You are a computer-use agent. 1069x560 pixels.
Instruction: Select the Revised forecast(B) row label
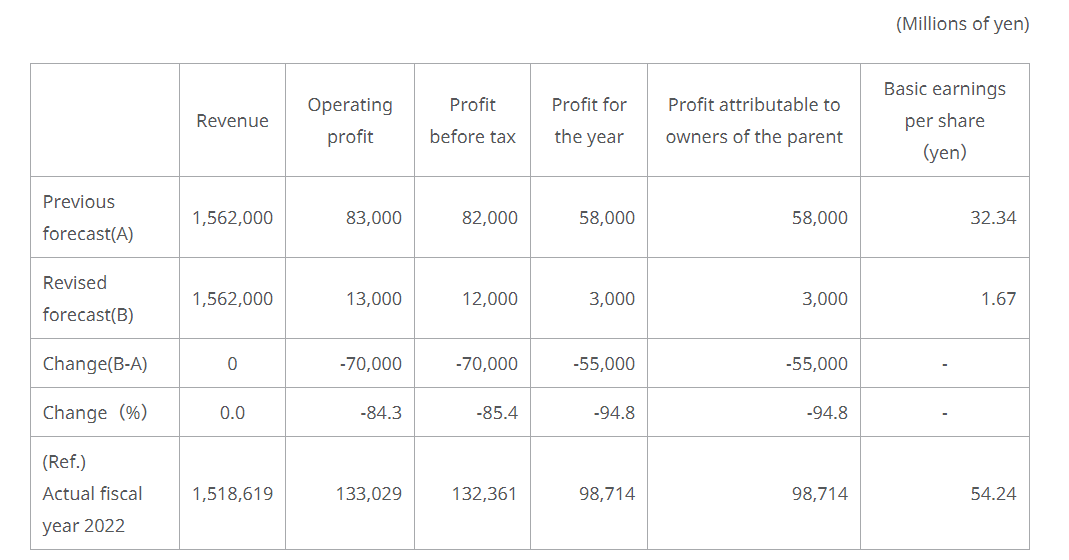click(x=88, y=299)
